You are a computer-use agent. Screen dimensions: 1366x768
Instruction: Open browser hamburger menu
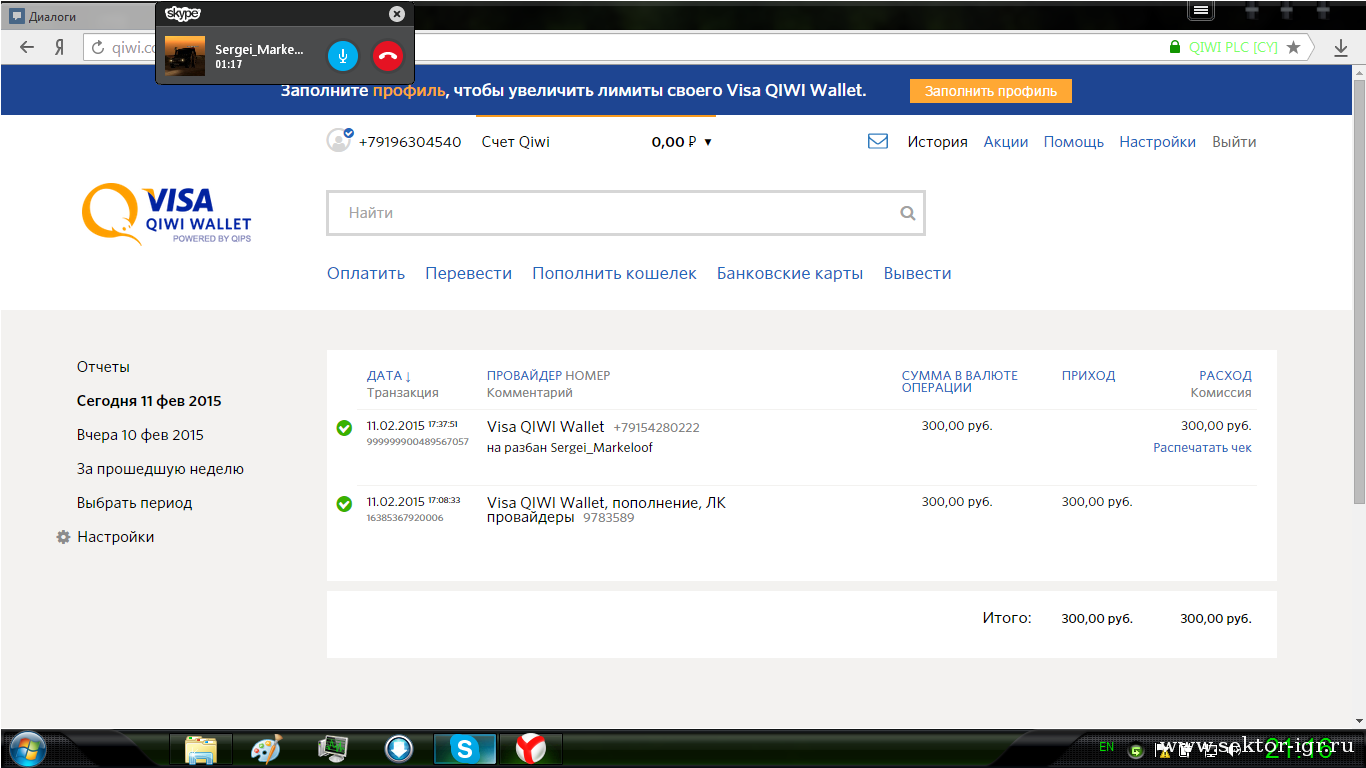coord(1201,10)
